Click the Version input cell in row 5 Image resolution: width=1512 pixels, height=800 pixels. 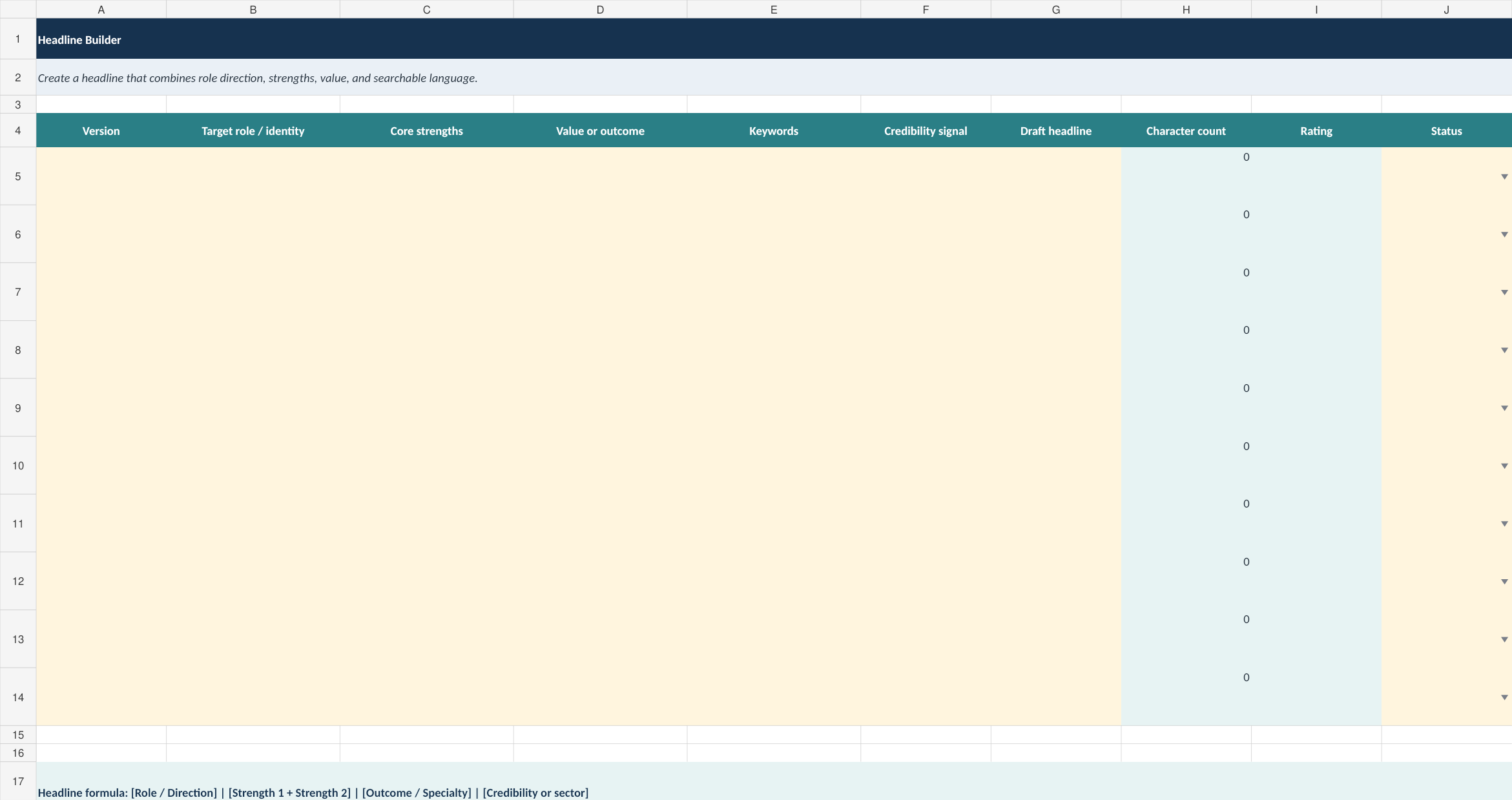coord(101,176)
